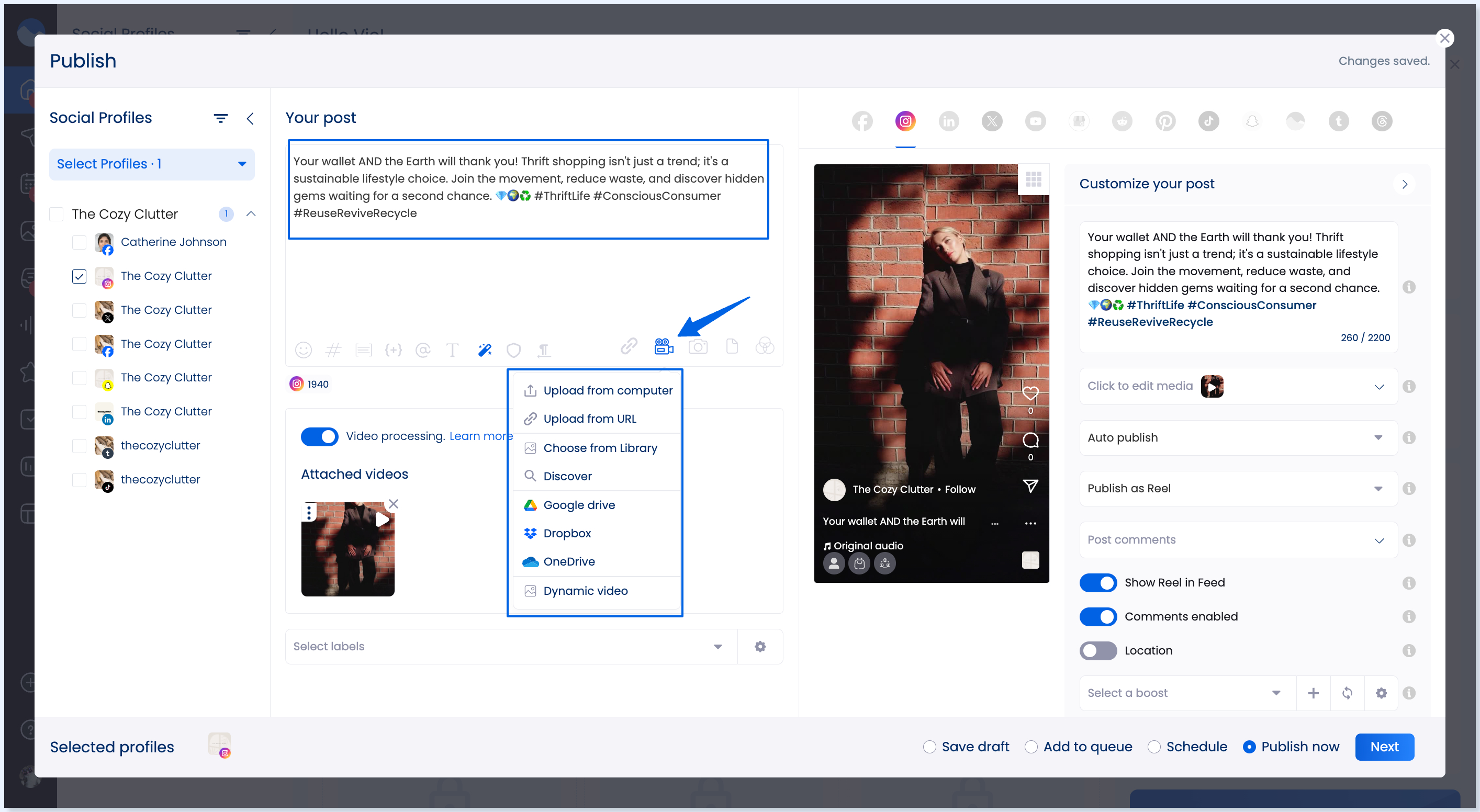Open attached video three-dot menu
1480x812 pixels.
[x=309, y=512]
